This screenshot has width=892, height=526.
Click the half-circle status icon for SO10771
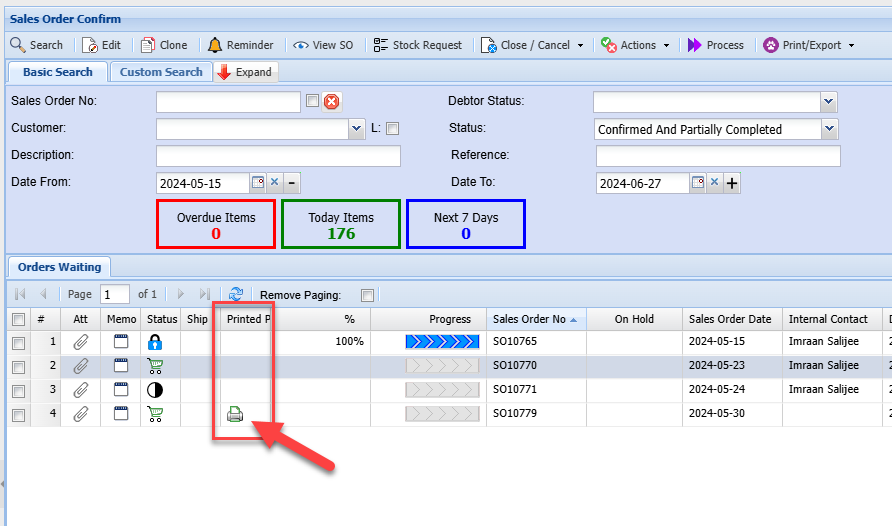[155, 389]
